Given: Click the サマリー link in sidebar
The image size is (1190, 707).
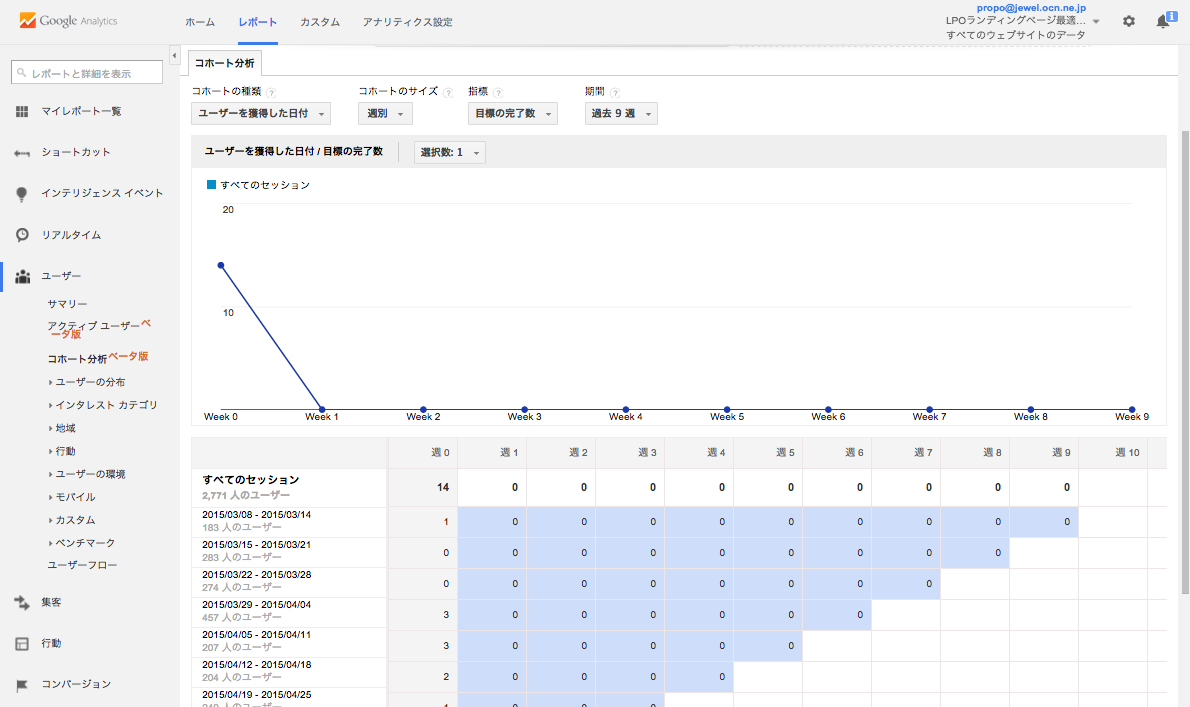Looking at the screenshot, I should [68, 304].
